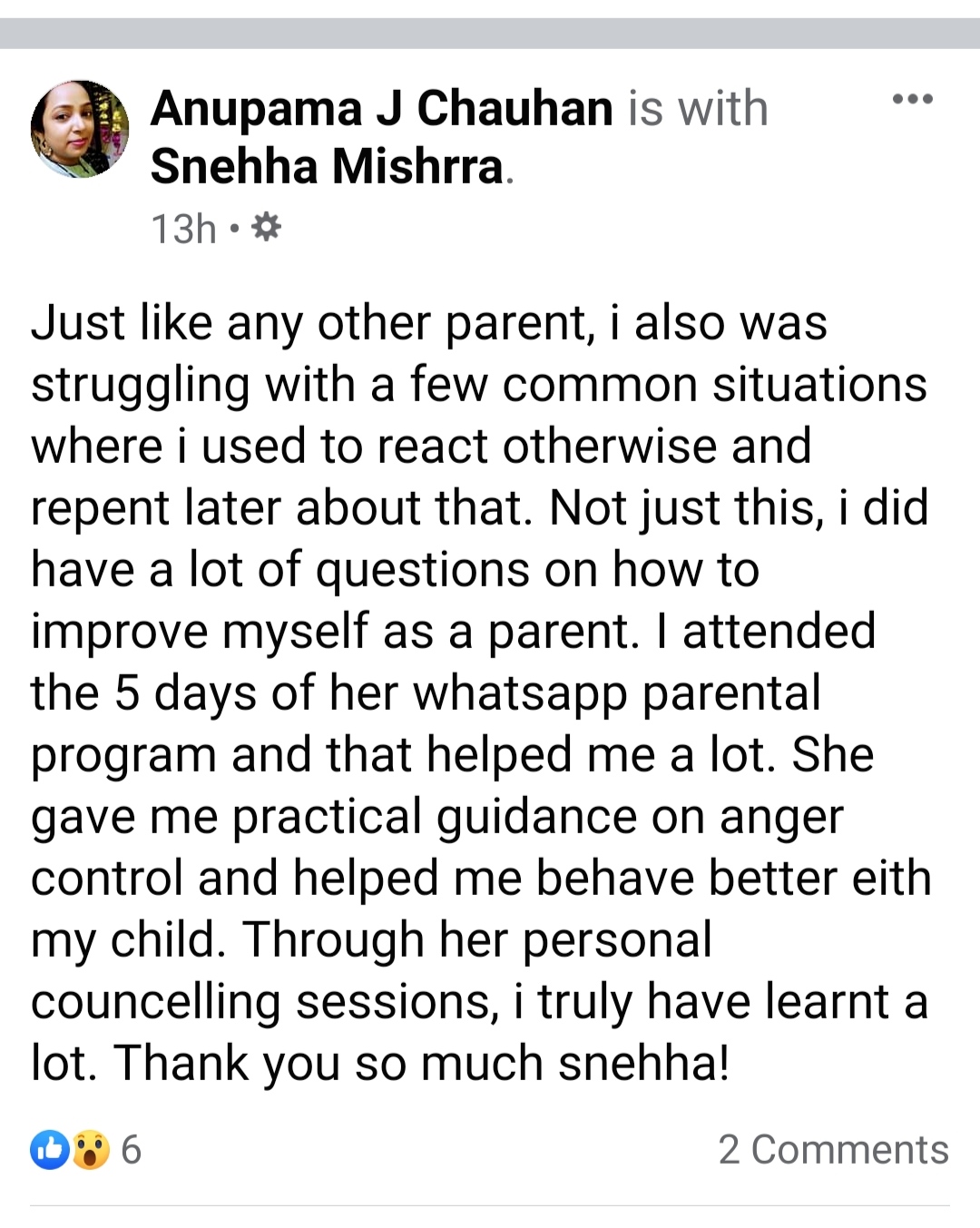Click 'whatsapp parental' phrase in the post
Viewport: 980px width, 1228px height.
[x=617, y=693]
